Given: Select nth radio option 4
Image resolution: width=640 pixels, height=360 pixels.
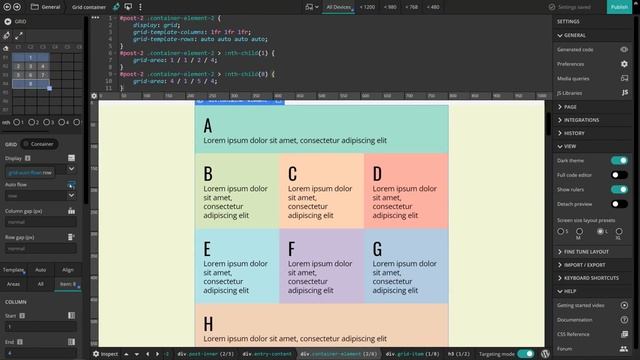Looking at the screenshot, I should point(61,122).
